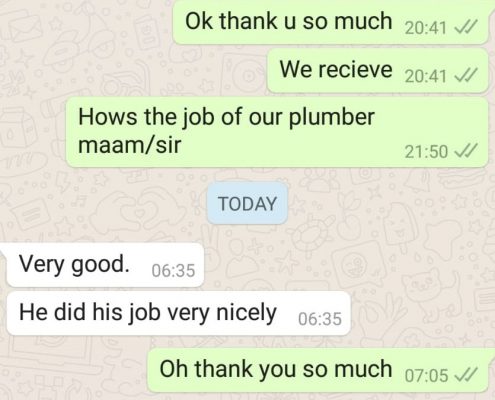
Task: Click the bubble tail of 'Very good.' message
Action: coord(3,250)
